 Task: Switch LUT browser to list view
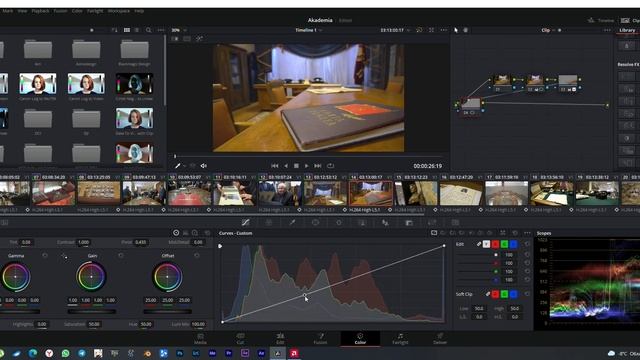pos(137,30)
